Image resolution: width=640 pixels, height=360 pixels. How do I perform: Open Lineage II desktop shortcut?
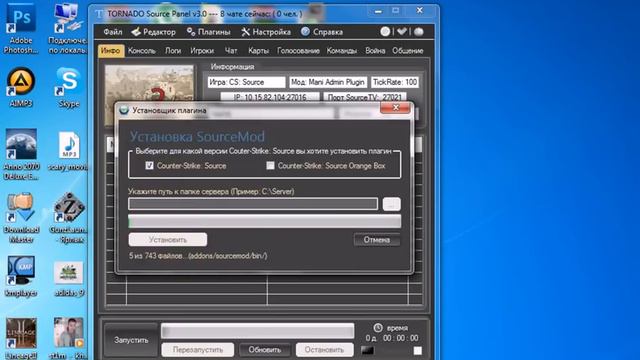(21, 339)
